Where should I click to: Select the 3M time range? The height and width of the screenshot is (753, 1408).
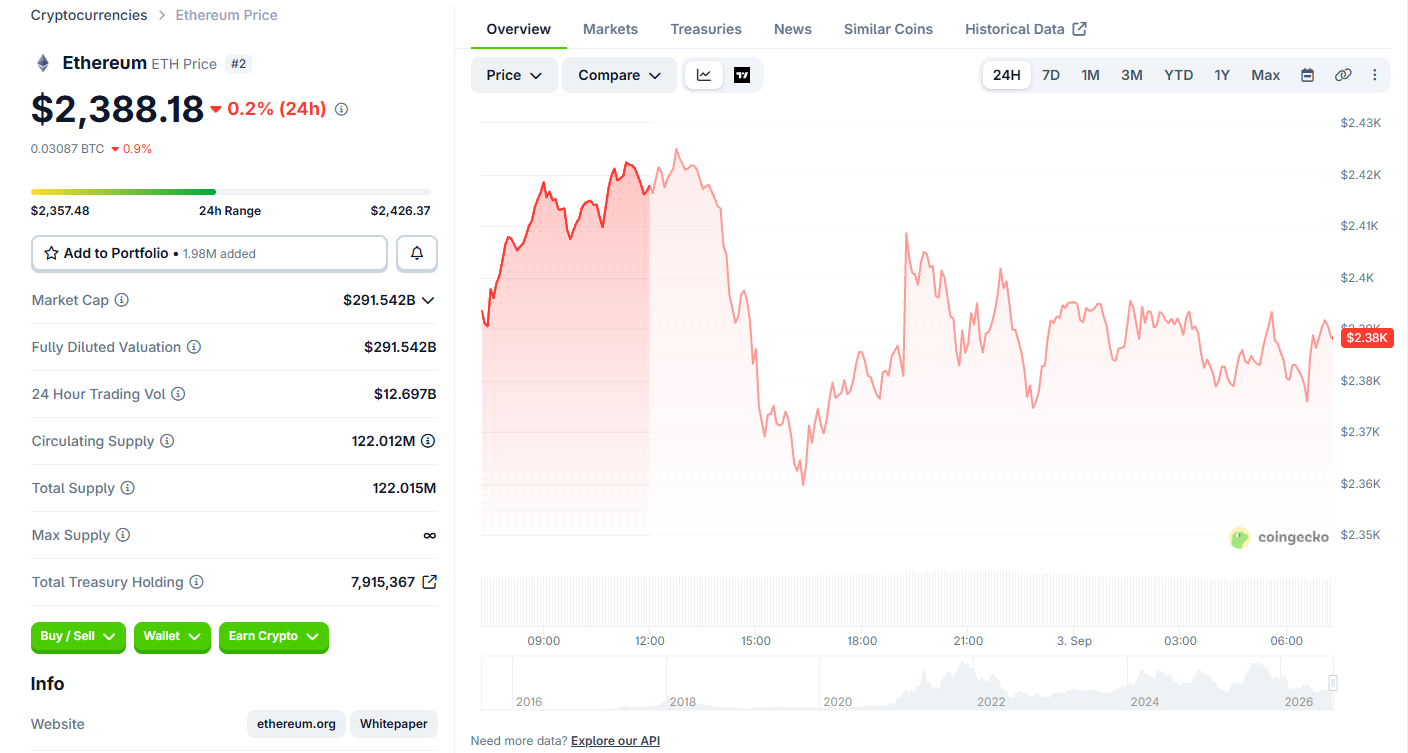[x=1132, y=75]
